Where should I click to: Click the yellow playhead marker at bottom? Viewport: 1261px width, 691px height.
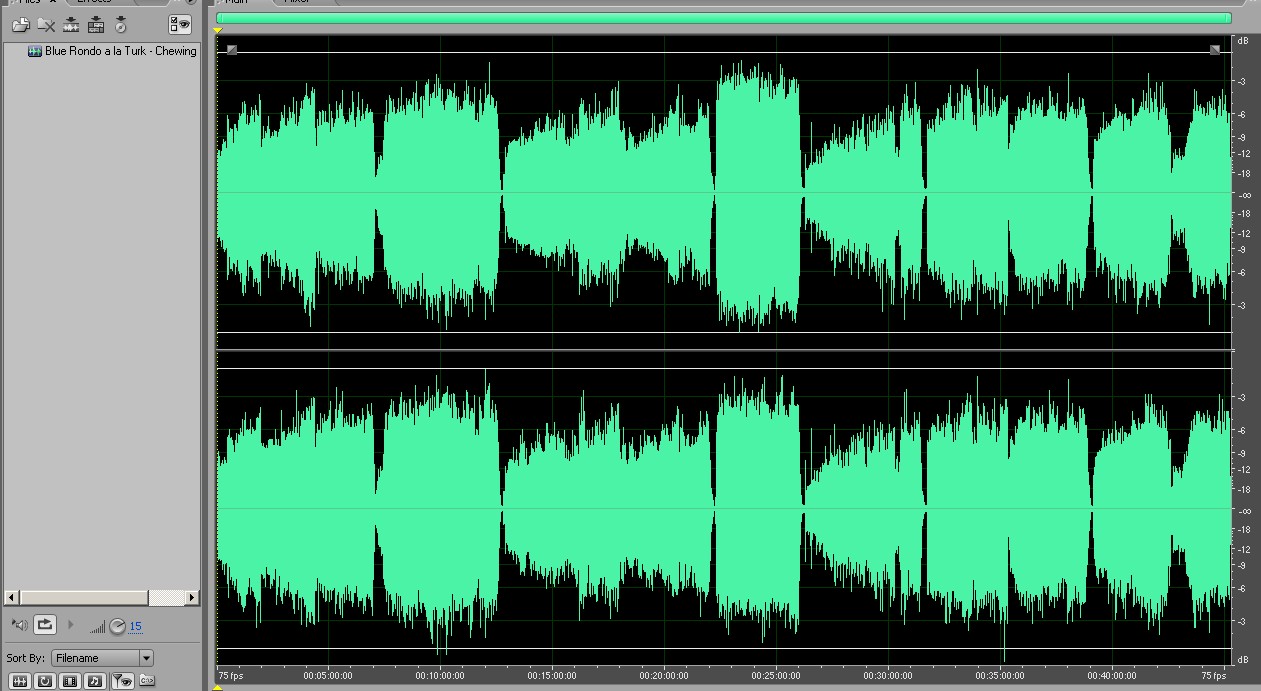click(x=217, y=687)
